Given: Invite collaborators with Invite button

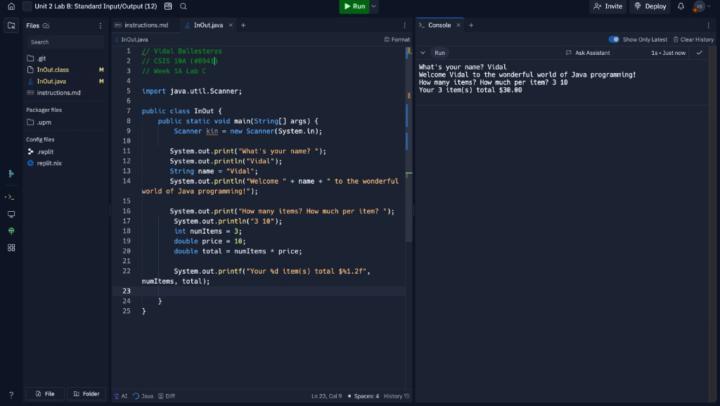Looking at the screenshot, I should point(608,6).
